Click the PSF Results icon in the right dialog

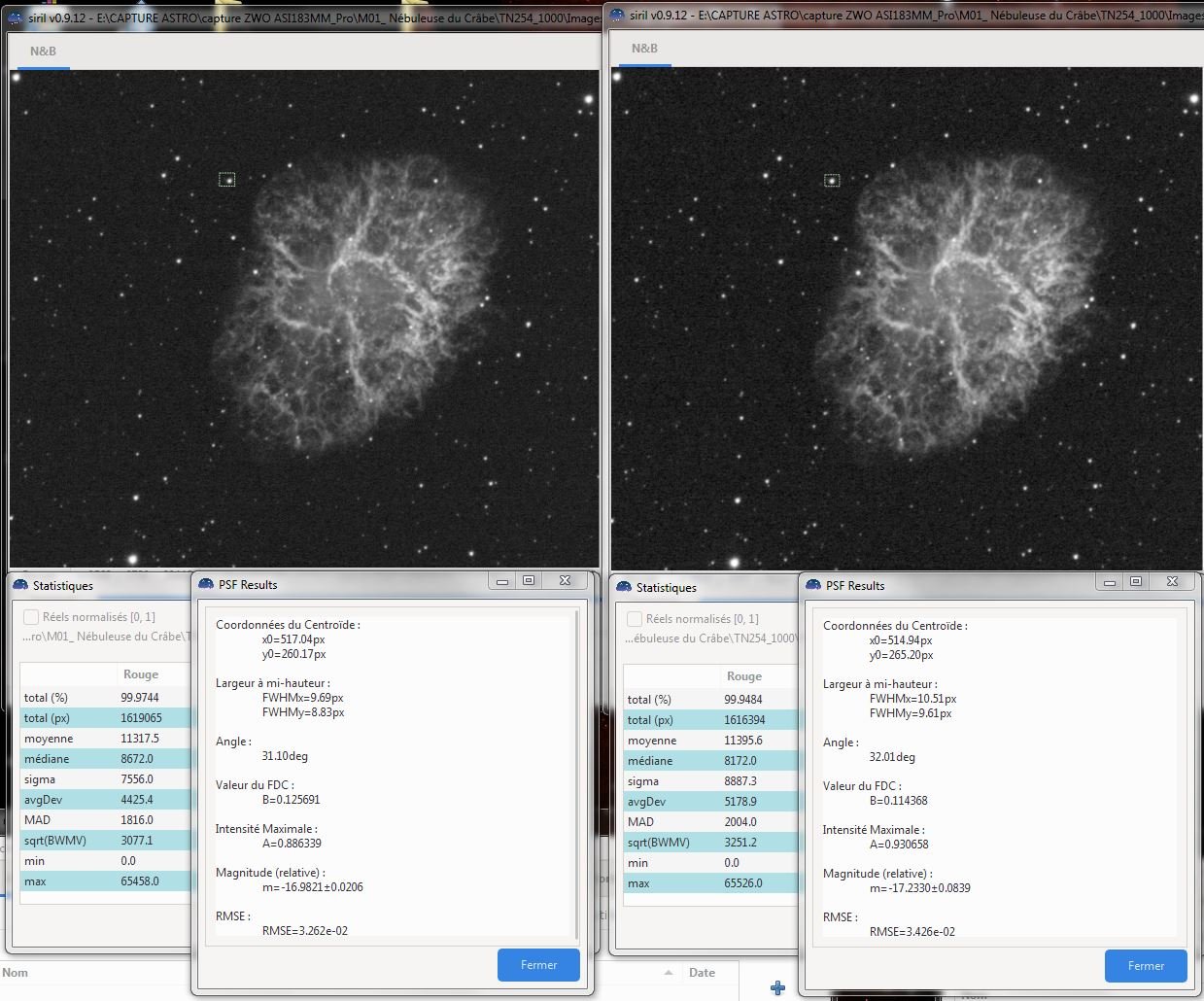pyautogui.click(x=813, y=585)
